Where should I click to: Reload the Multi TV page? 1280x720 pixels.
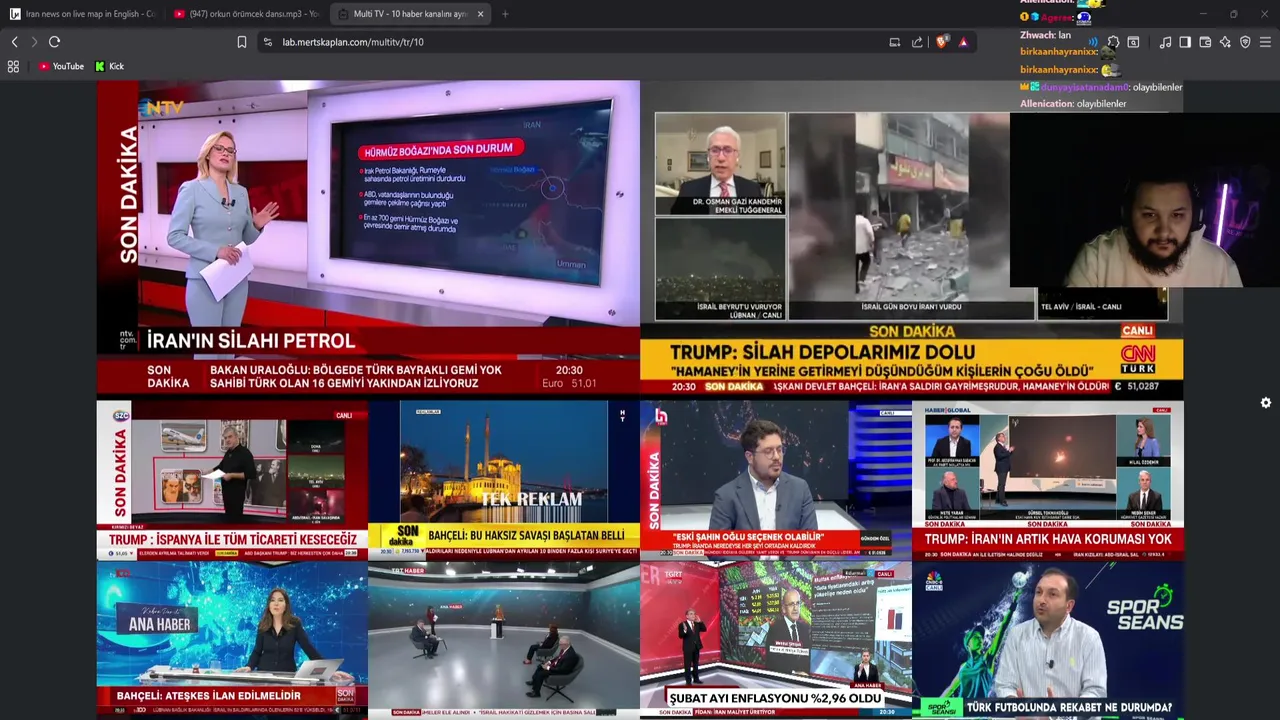click(x=54, y=42)
